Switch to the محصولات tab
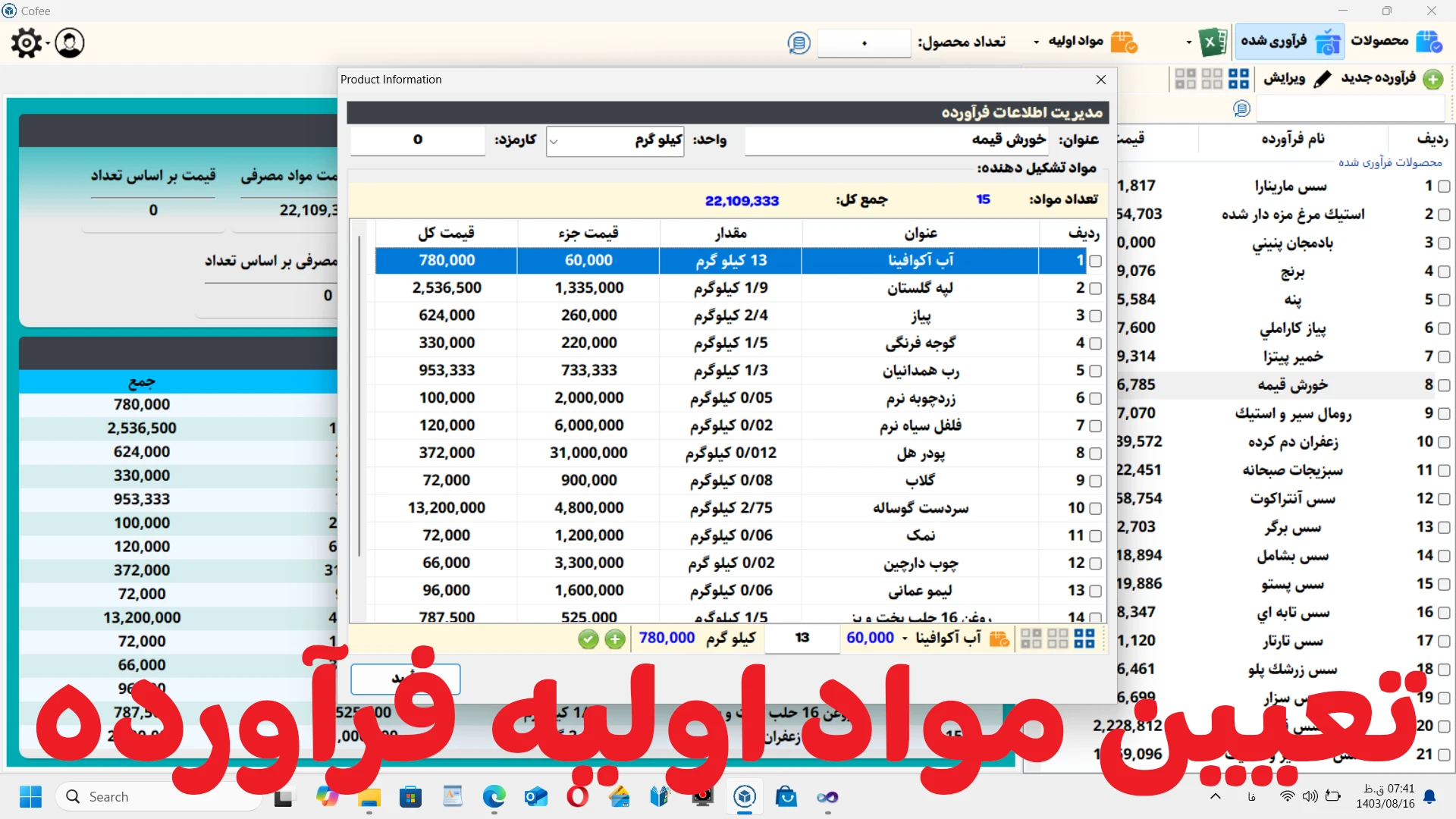The height and width of the screenshot is (819, 1456). (1397, 42)
